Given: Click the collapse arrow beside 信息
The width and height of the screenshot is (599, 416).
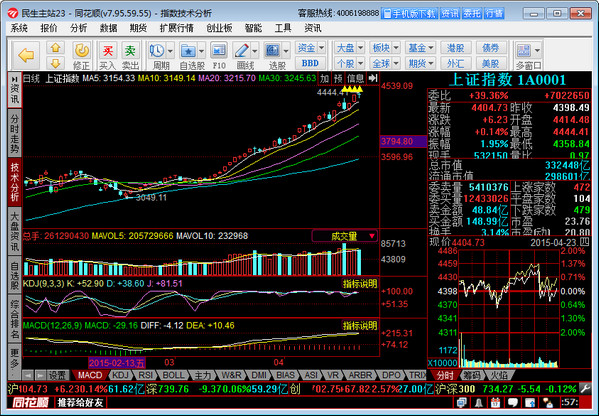Looking at the screenshot, I should click(372, 78).
